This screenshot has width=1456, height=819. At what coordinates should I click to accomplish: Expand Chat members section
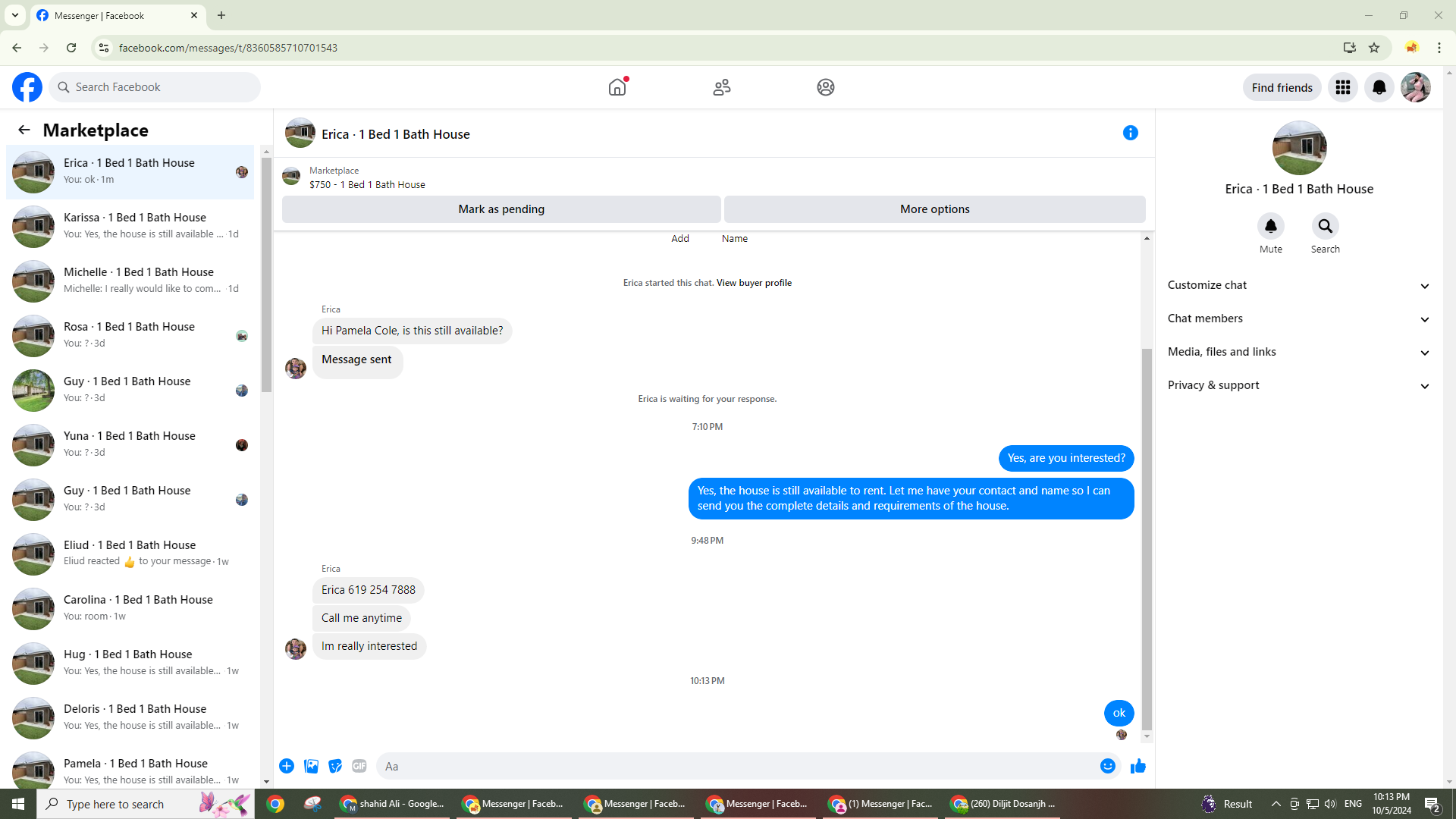point(1298,319)
